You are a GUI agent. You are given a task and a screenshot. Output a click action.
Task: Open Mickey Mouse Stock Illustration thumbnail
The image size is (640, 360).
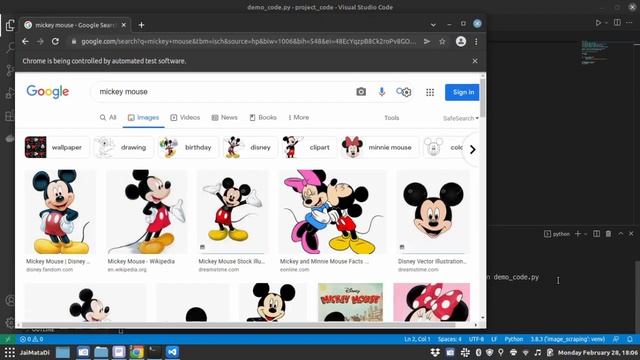coord(233,212)
